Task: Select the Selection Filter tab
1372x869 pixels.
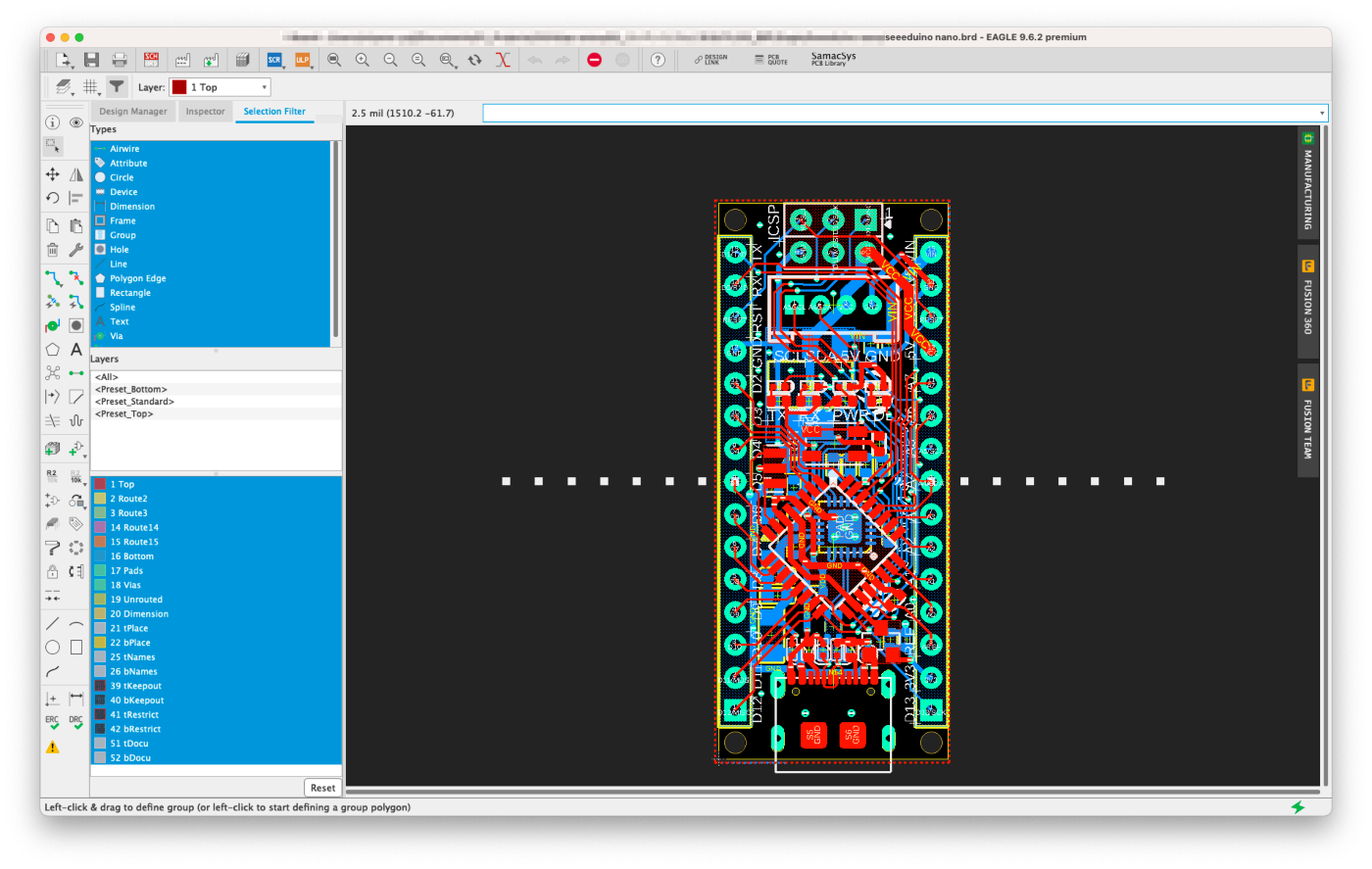Action: click(x=274, y=112)
